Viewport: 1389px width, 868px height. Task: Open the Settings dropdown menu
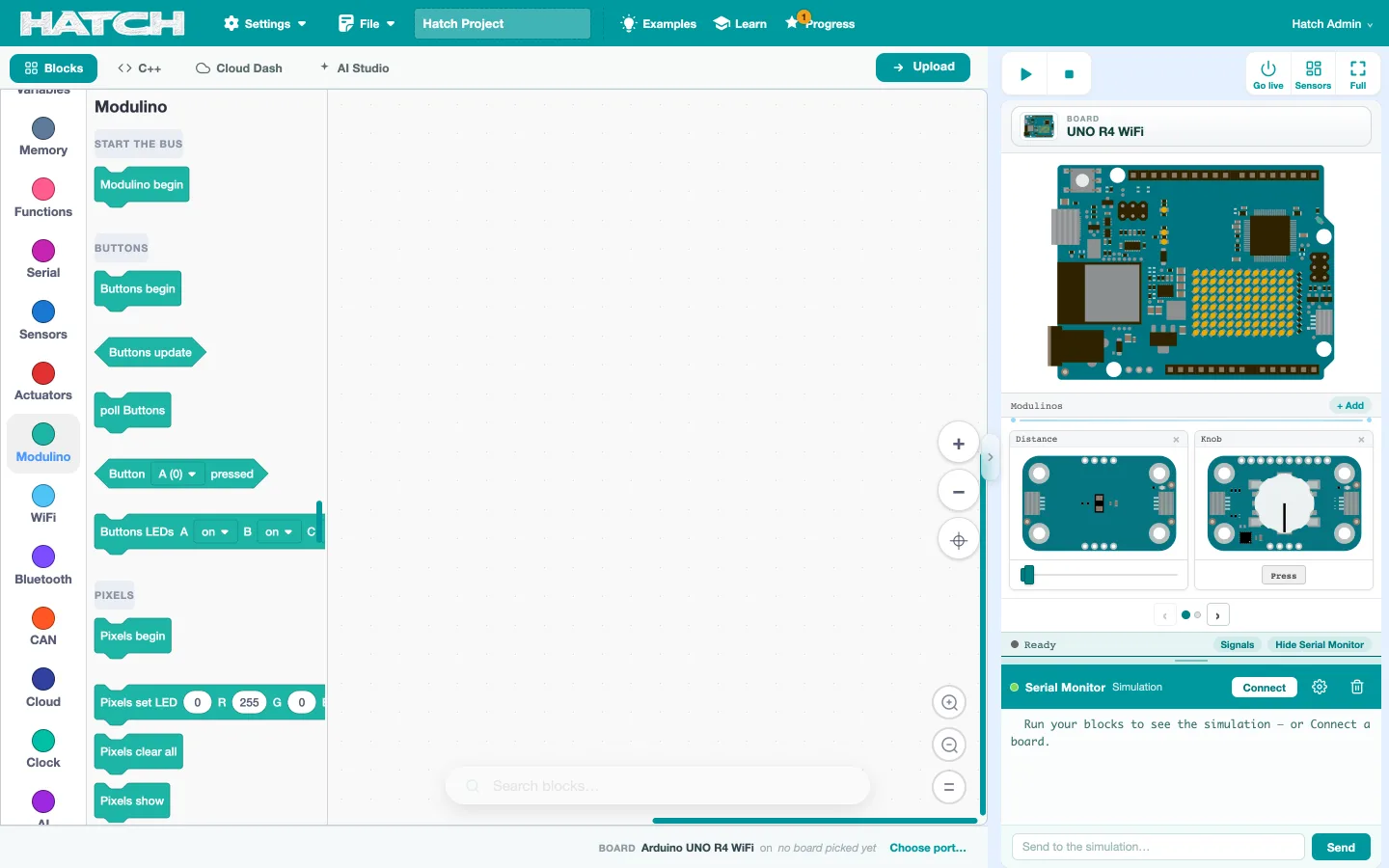(265, 24)
